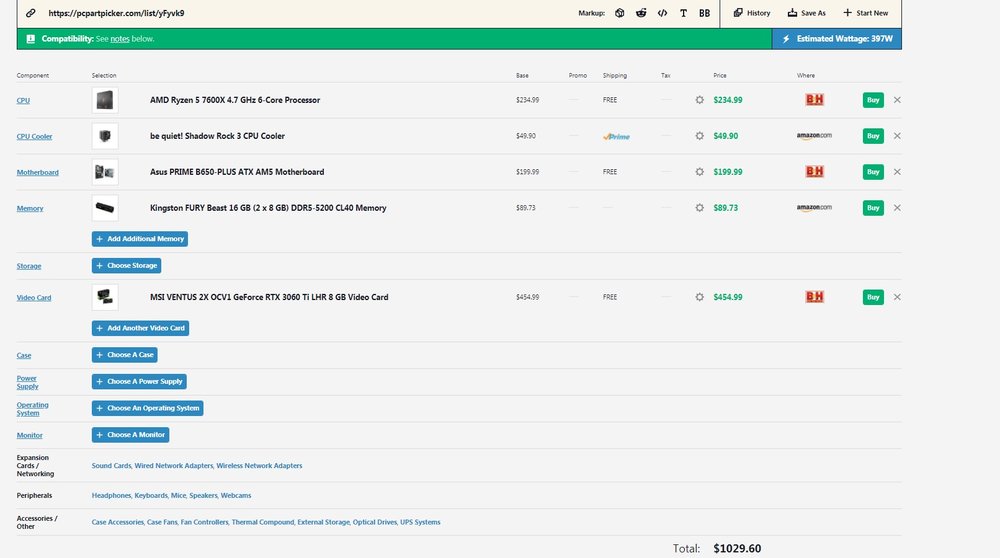Click Save As to save the part list
Viewport: 1000px width, 558px height.
pyautogui.click(x=805, y=13)
